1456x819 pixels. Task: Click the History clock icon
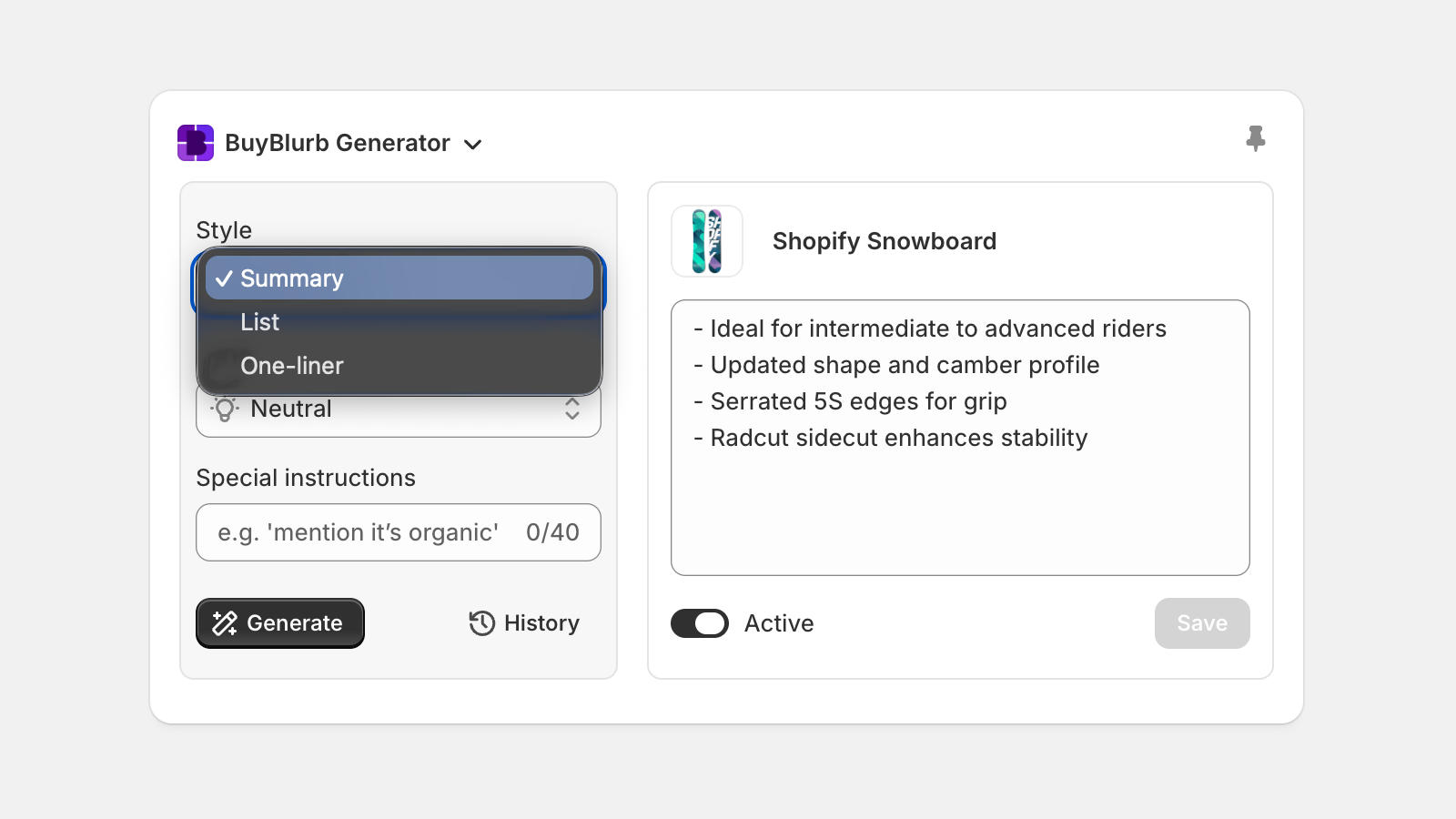coord(481,623)
